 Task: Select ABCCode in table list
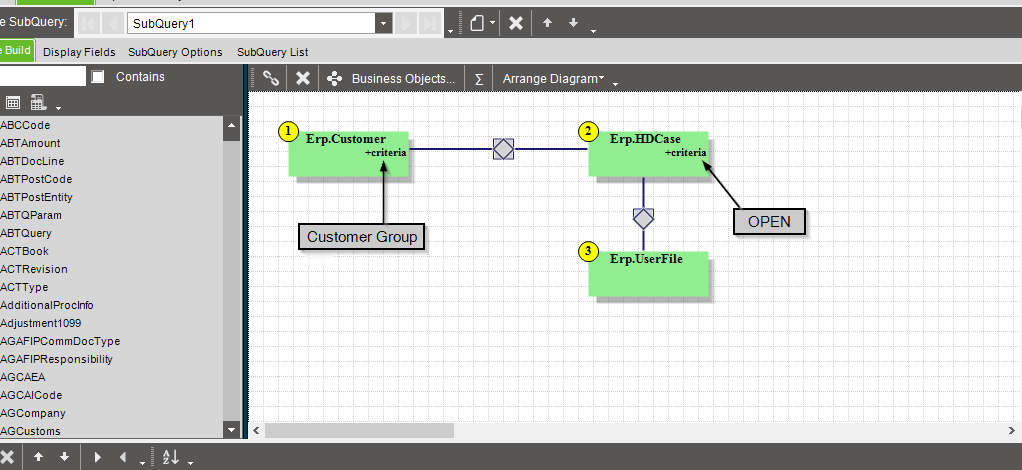click(25, 125)
